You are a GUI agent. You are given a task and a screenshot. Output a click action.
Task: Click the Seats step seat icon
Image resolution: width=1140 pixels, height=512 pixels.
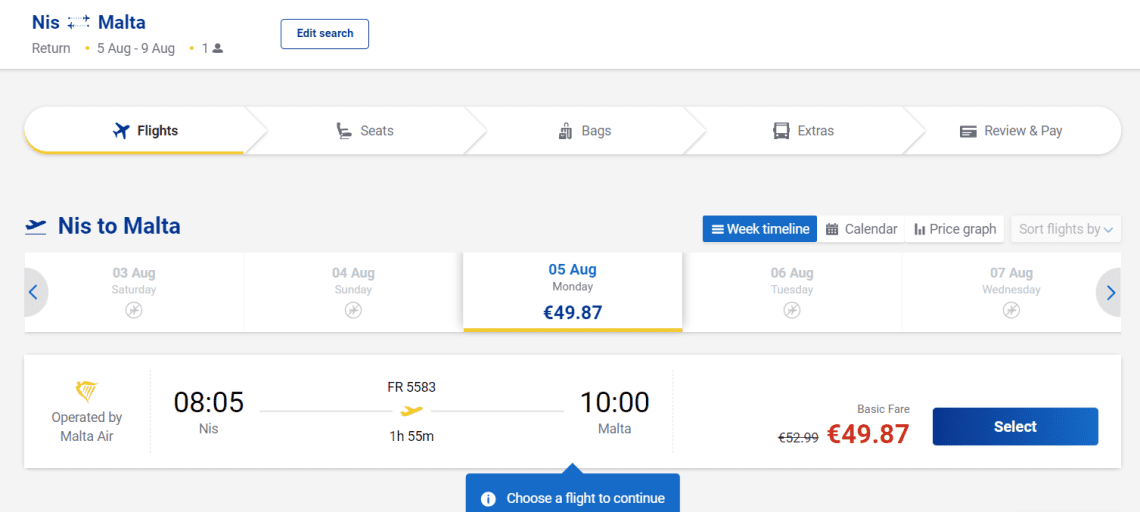(343, 131)
